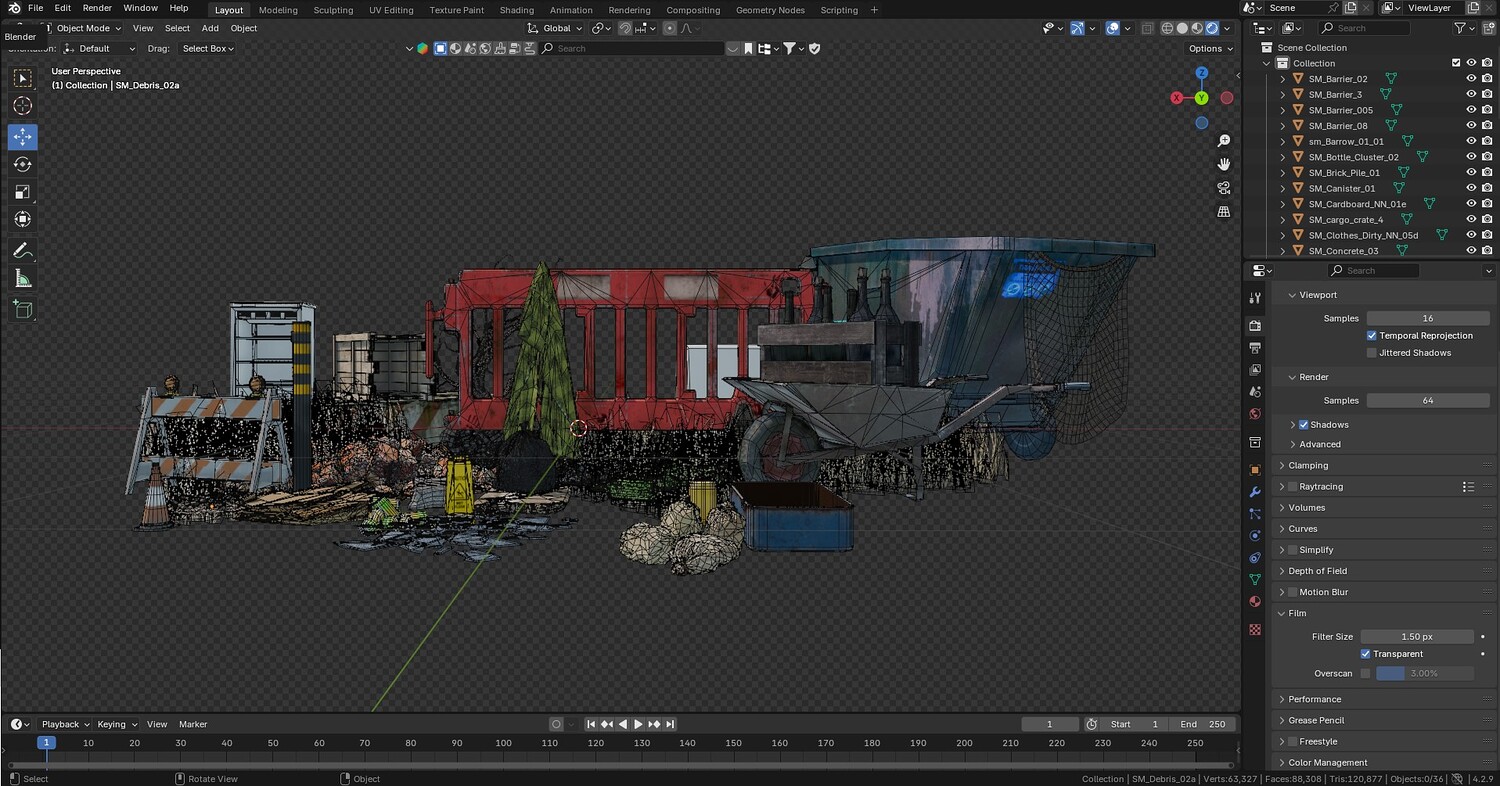Pick the Measure tool

point(23,279)
